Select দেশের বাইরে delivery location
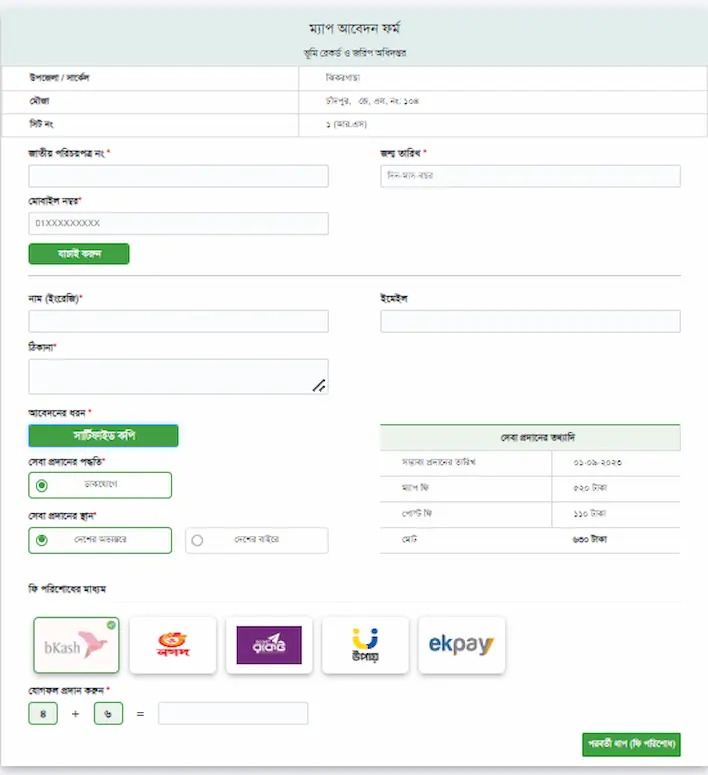 [257, 540]
